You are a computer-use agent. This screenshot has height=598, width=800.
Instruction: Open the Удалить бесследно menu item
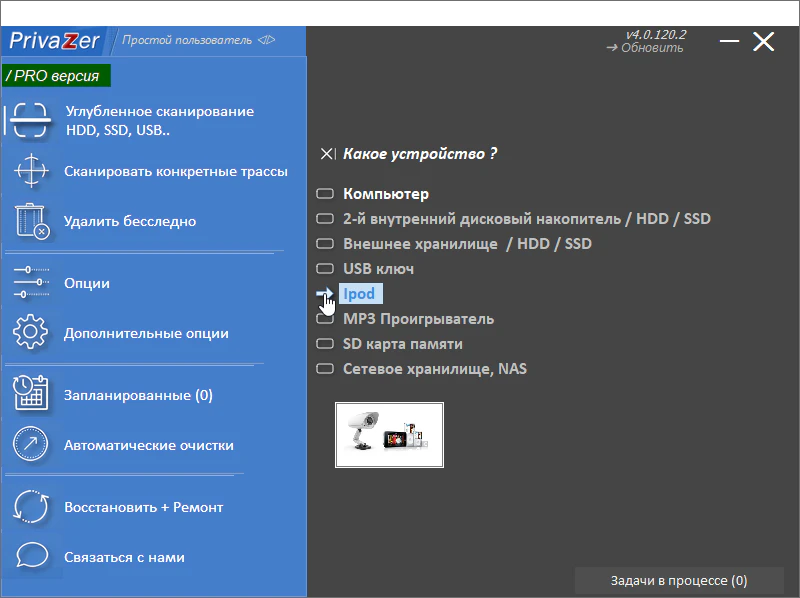pos(130,221)
